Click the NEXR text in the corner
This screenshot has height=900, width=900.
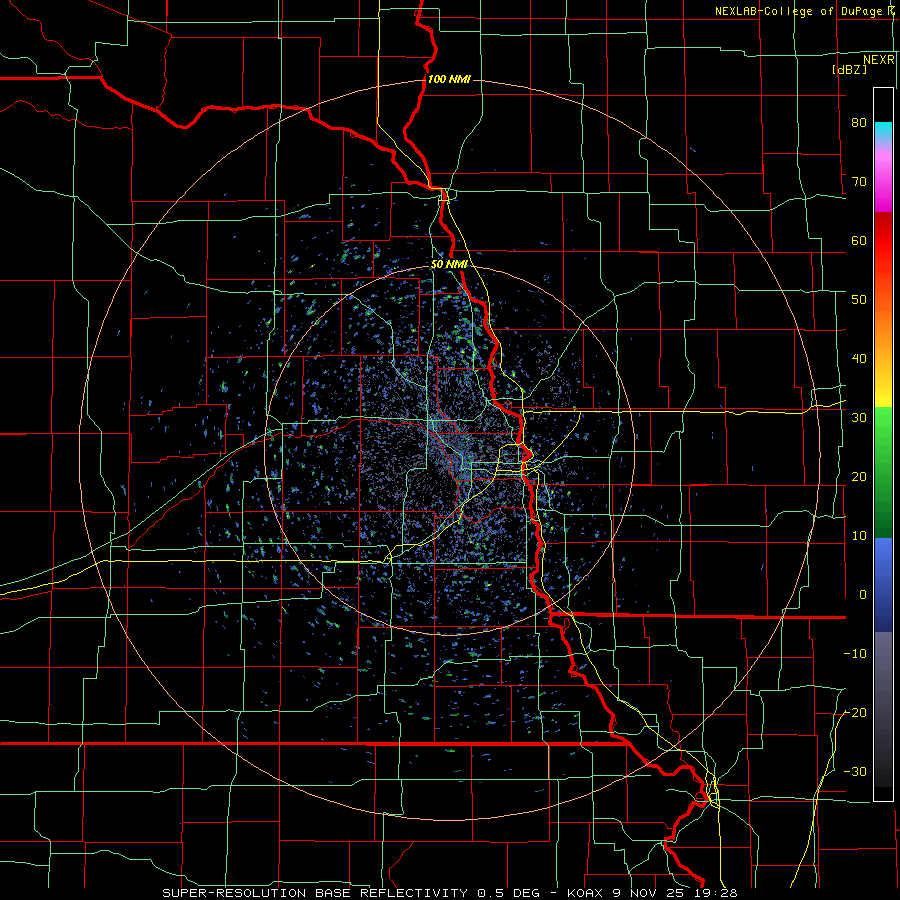click(x=879, y=60)
